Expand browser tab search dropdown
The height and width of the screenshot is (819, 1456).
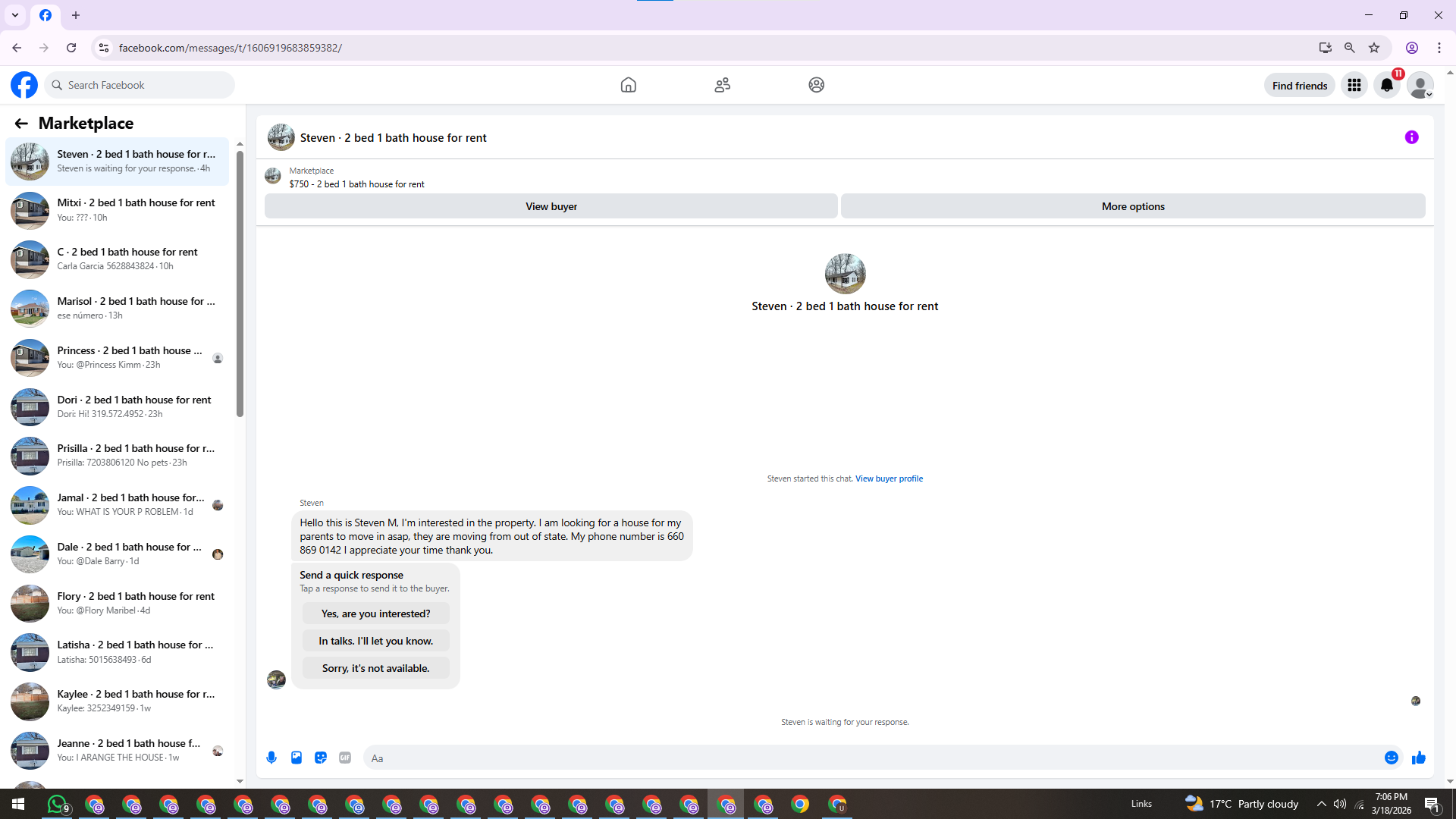point(15,15)
